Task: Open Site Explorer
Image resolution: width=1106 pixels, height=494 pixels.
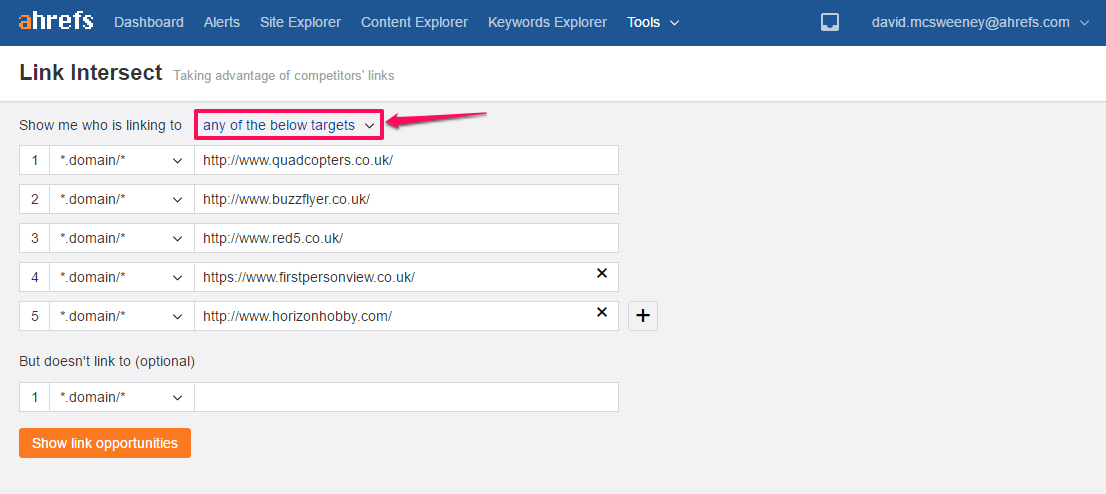Action: [300, 23]
